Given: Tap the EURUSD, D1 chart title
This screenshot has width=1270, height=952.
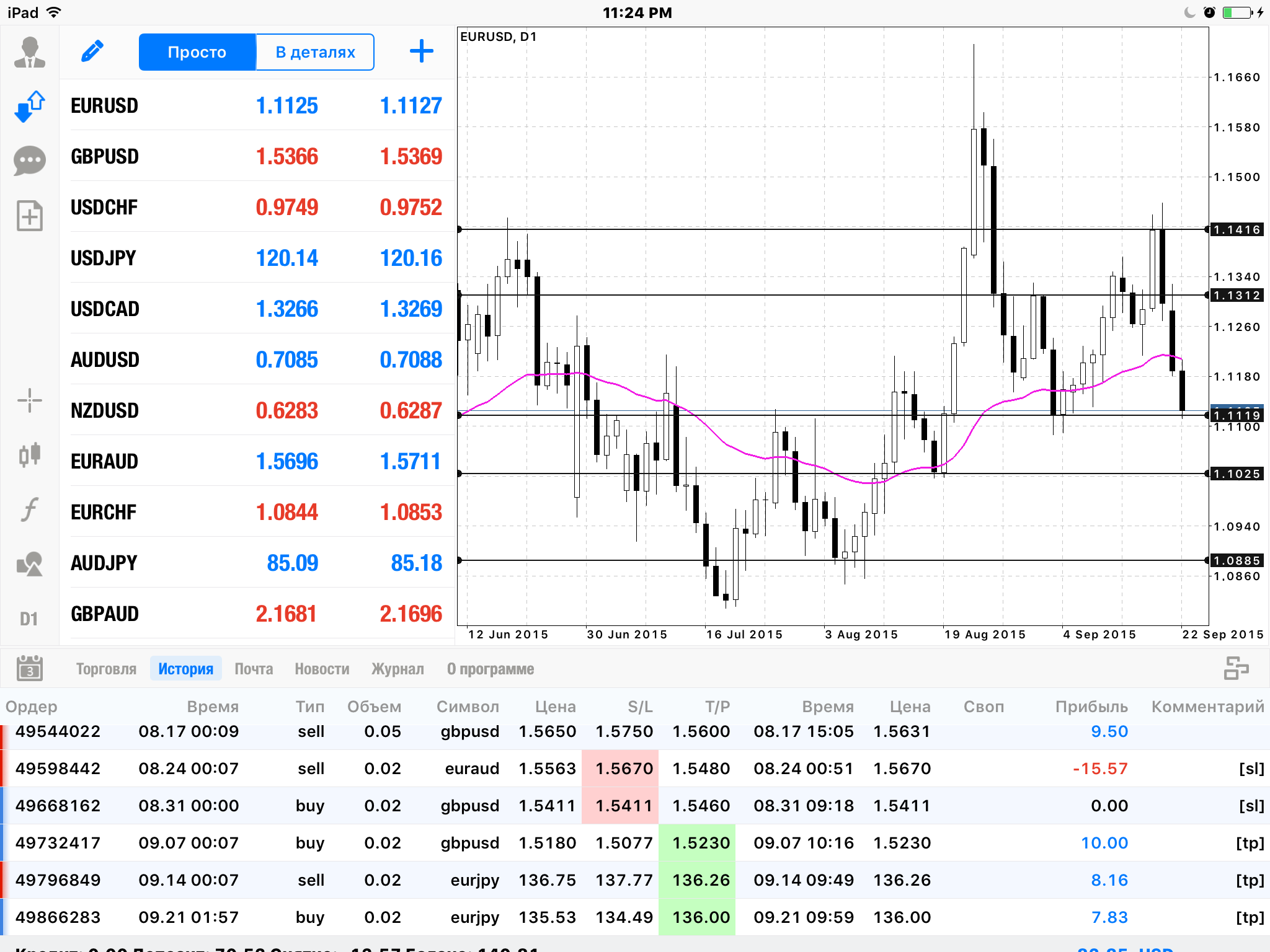Looking at the screenshot, I should [499, 37].
